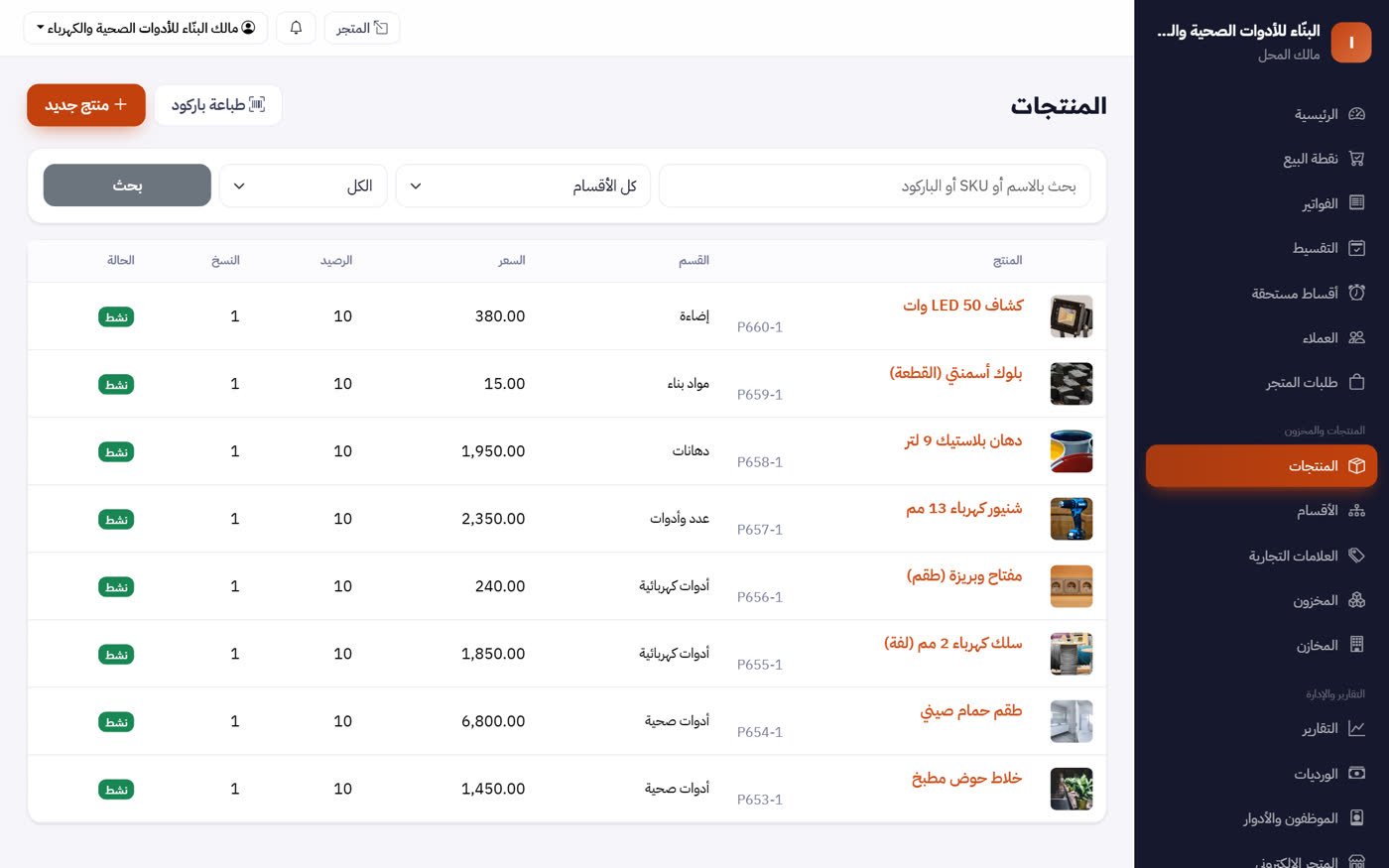
Task: Open product link دهان بلاستيك 9 لتر
Action: (962, 440)
